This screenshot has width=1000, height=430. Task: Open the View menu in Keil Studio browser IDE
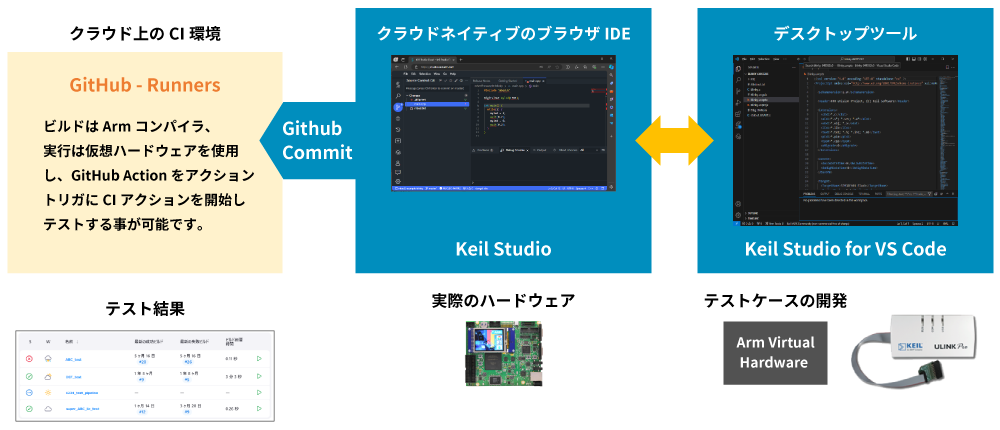(x=437, y=74)
